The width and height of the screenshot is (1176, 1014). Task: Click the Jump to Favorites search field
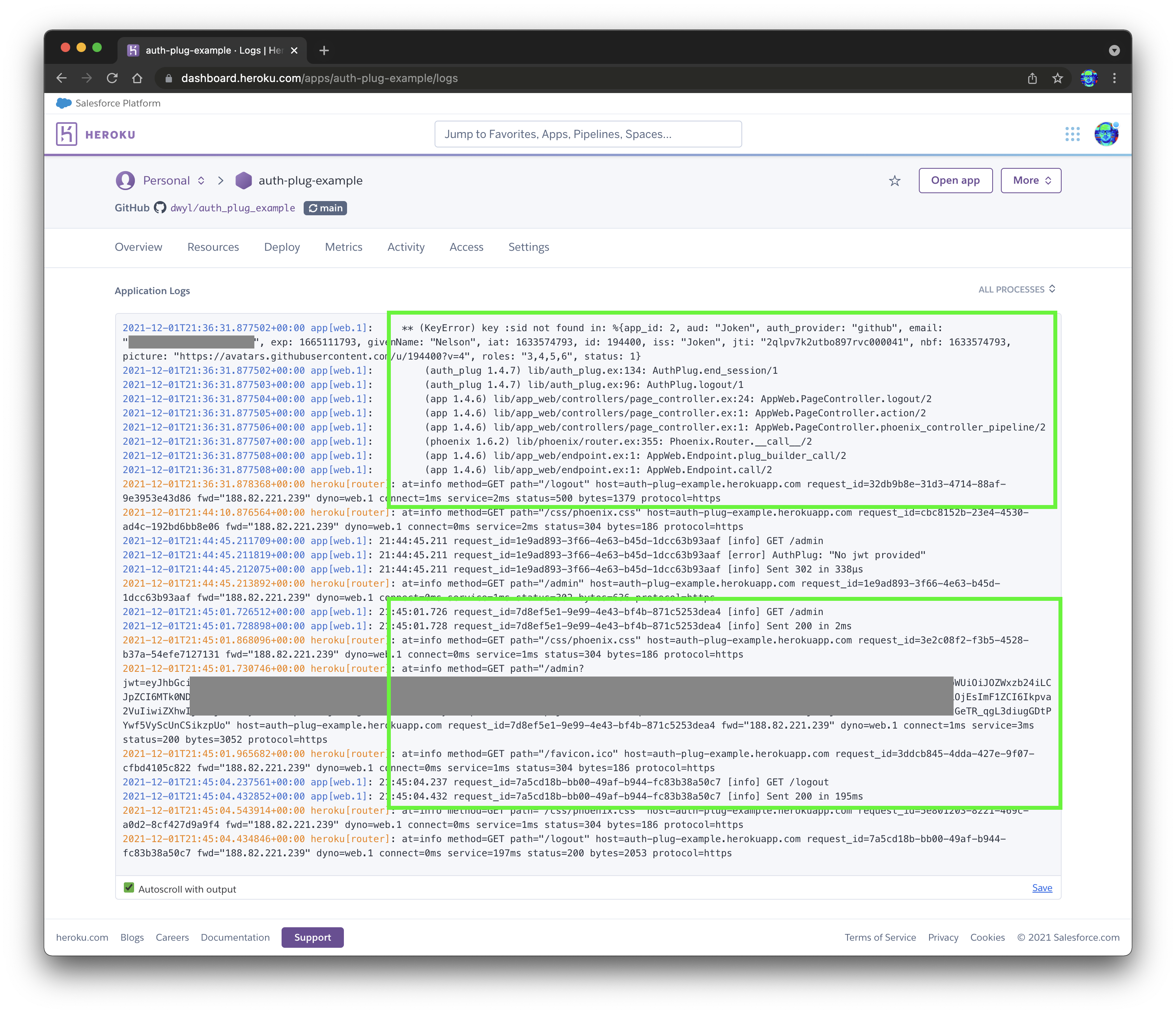tap(588, 134)
